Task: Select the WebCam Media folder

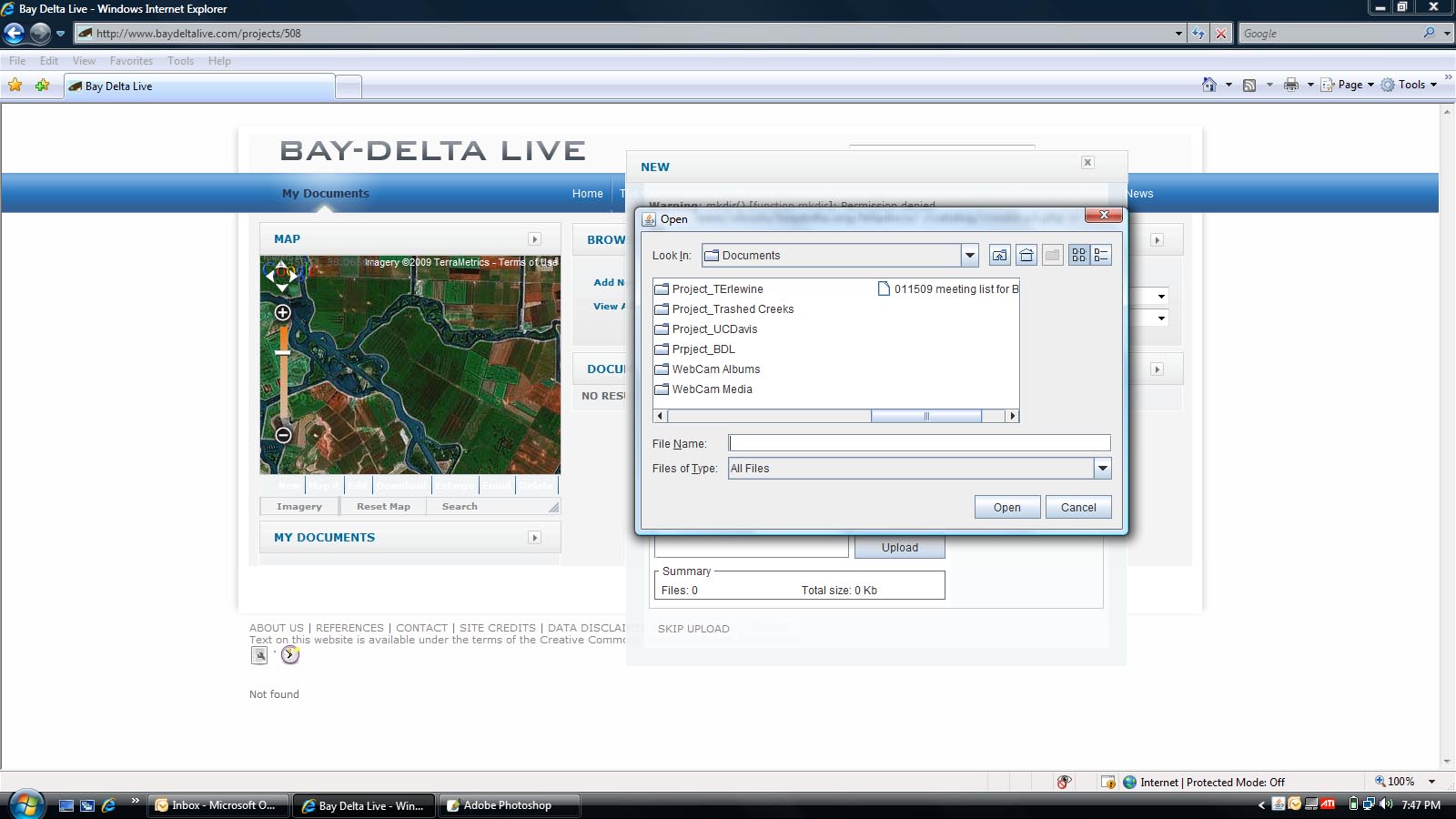Action: coord(703,389)
